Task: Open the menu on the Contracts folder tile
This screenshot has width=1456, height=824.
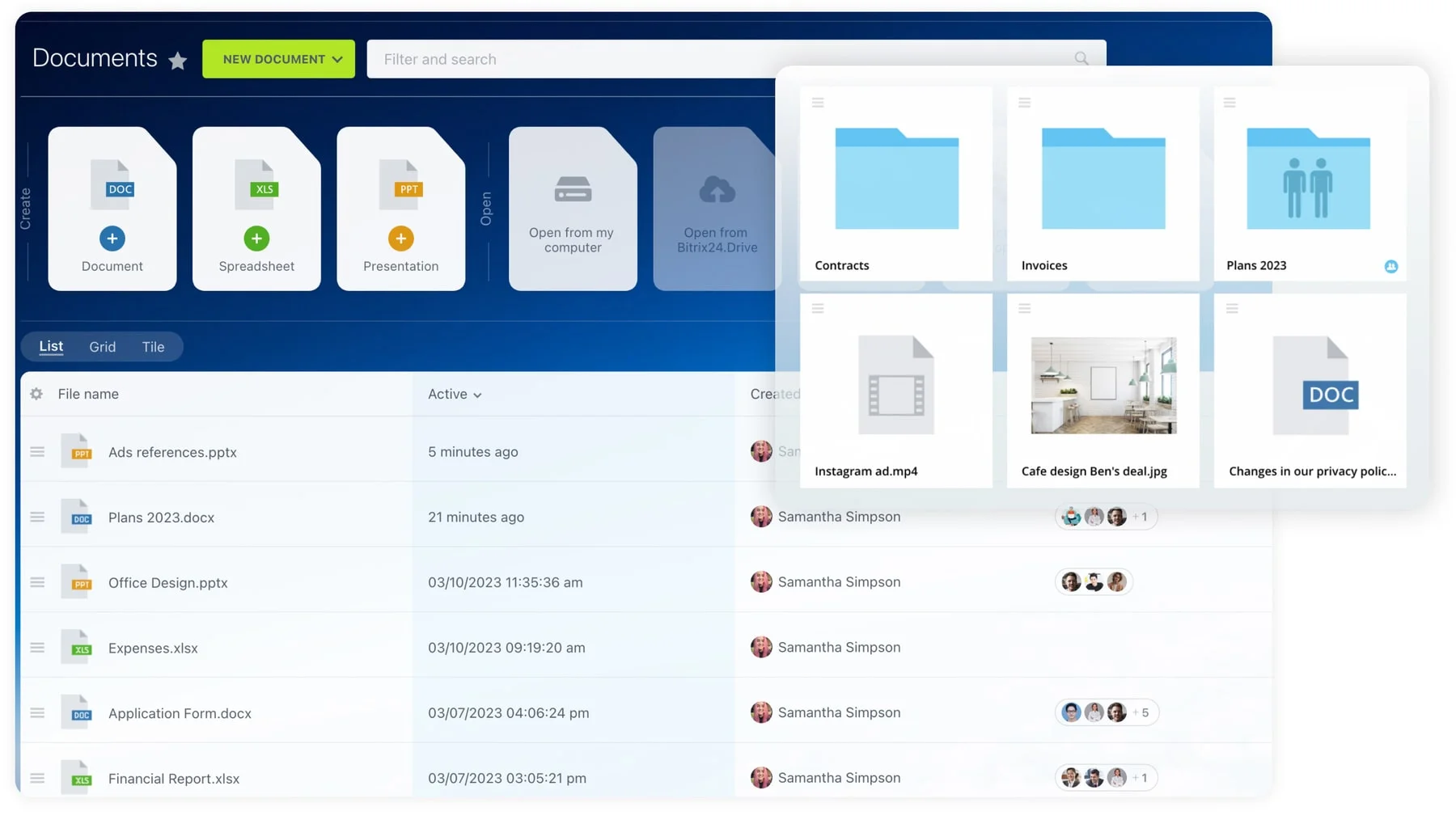Action: tap(818, 103)
